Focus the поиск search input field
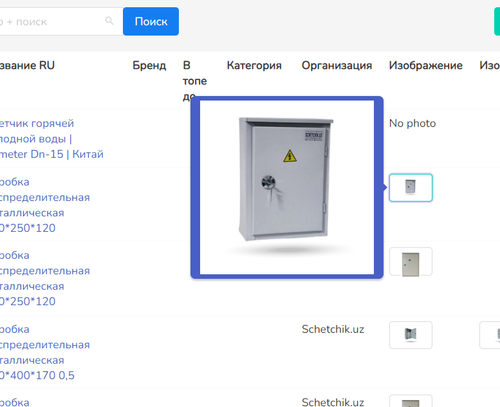Viewport: 500px width, 407px height. coord(60,22)
